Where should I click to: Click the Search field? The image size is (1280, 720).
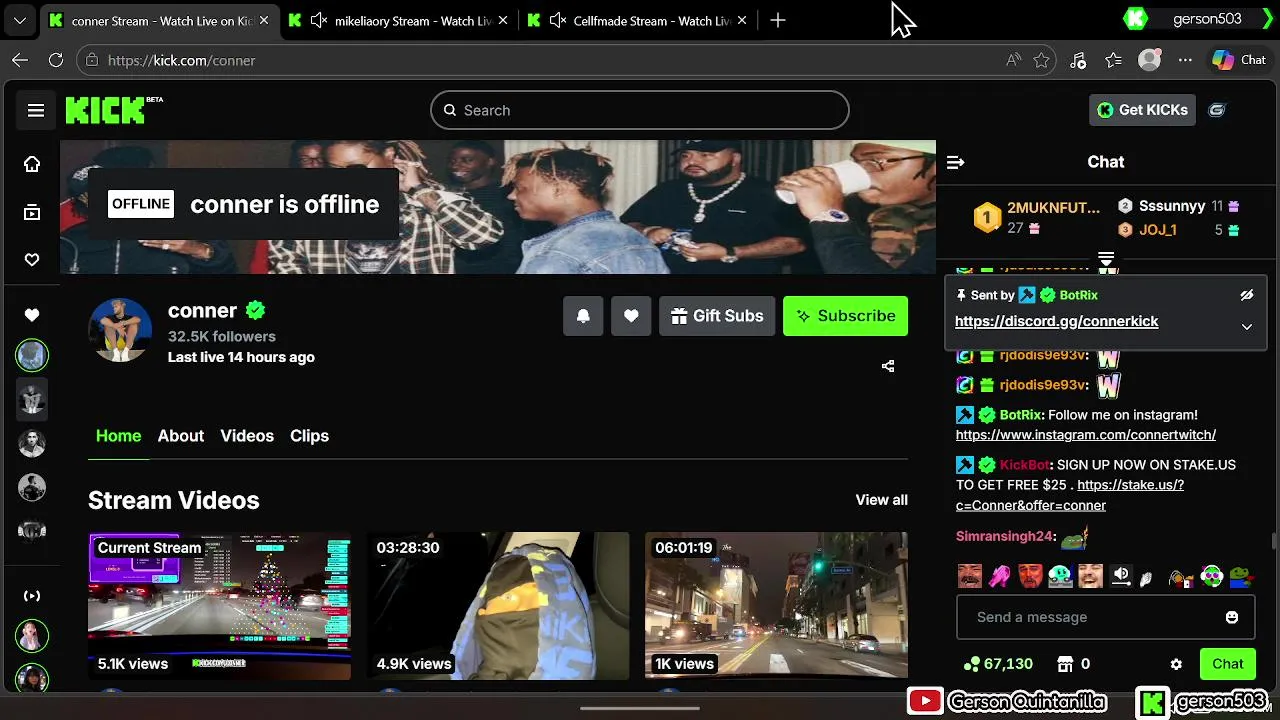click(640, 110)
